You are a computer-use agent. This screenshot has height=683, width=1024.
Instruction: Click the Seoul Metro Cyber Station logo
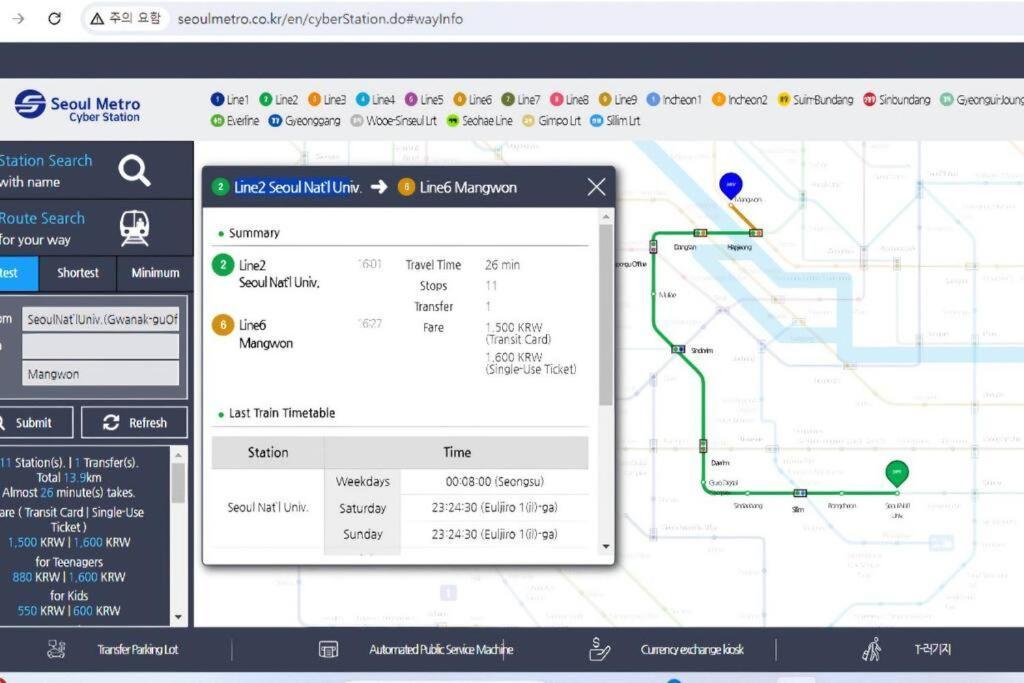[x=77, y=106]
